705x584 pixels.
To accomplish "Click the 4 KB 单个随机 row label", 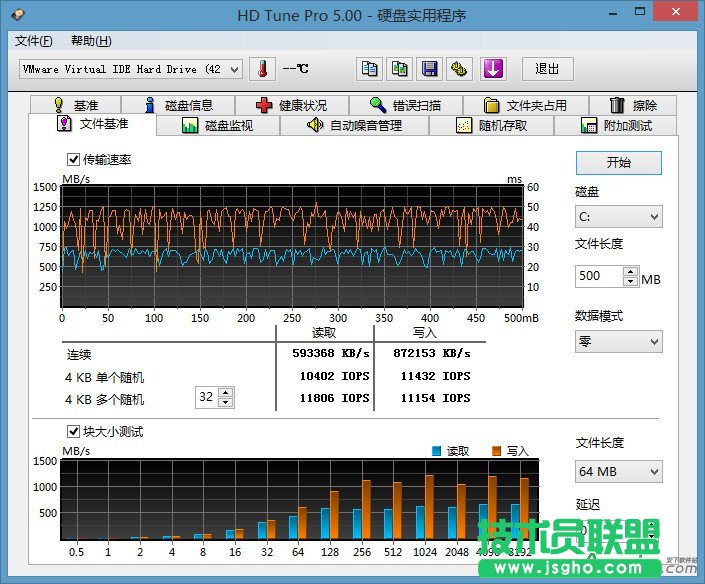I will tap(104, 377).
